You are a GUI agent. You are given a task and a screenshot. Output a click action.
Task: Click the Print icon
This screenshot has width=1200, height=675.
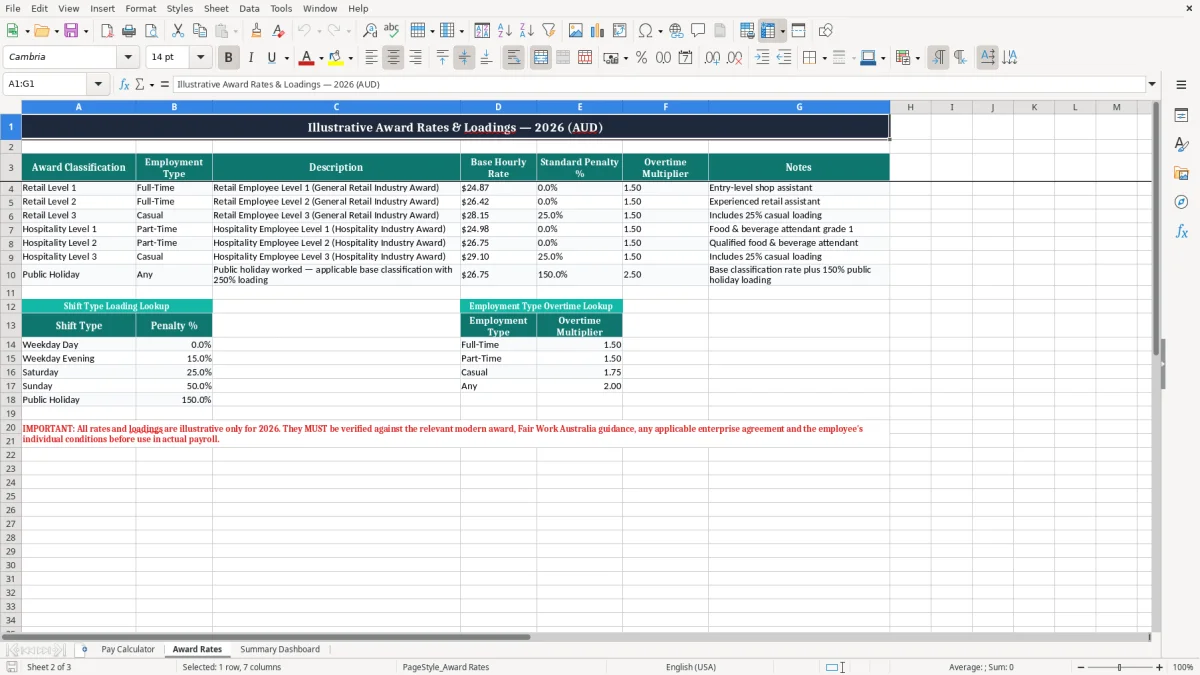pos(129,31)
